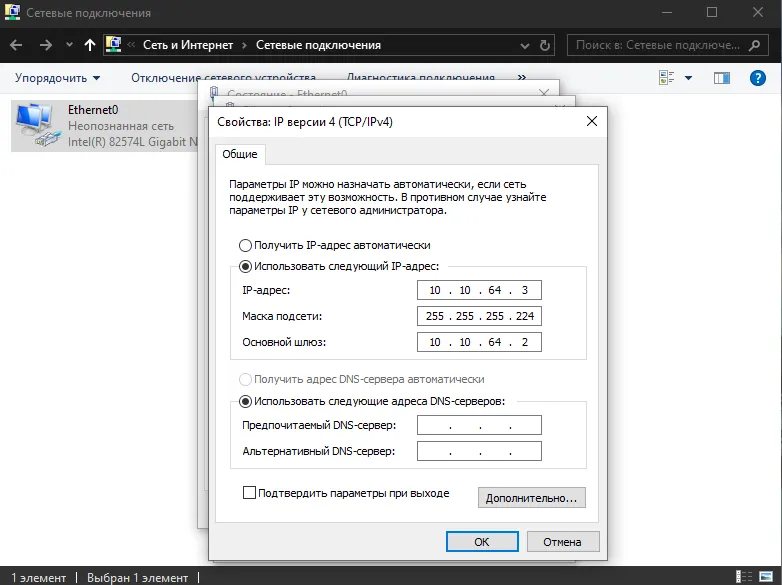This screenshot has height=585, width=782.
Task: Open recent locations dropdown arrow
Action: [x=69, y=45]
